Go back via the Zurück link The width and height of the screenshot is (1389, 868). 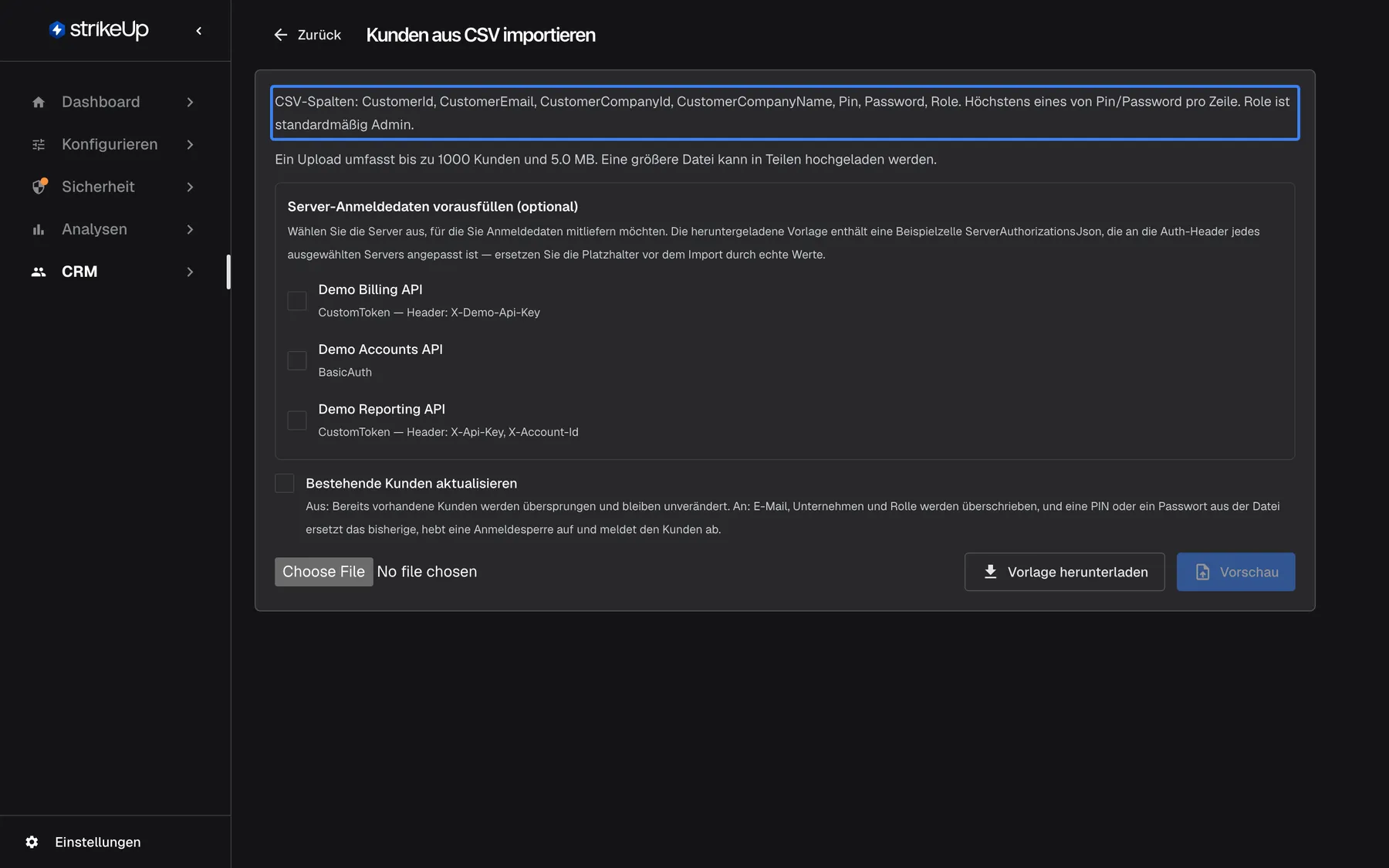[x=307, y=35]
